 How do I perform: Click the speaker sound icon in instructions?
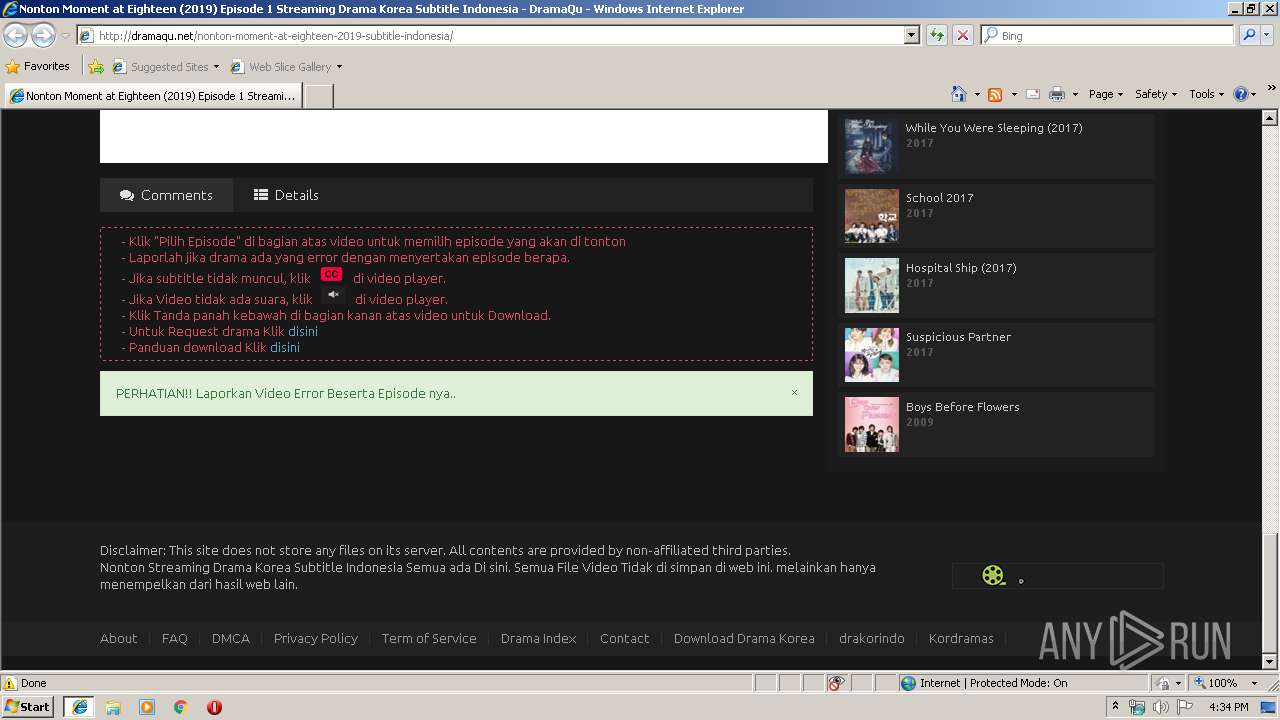[333, 294]
